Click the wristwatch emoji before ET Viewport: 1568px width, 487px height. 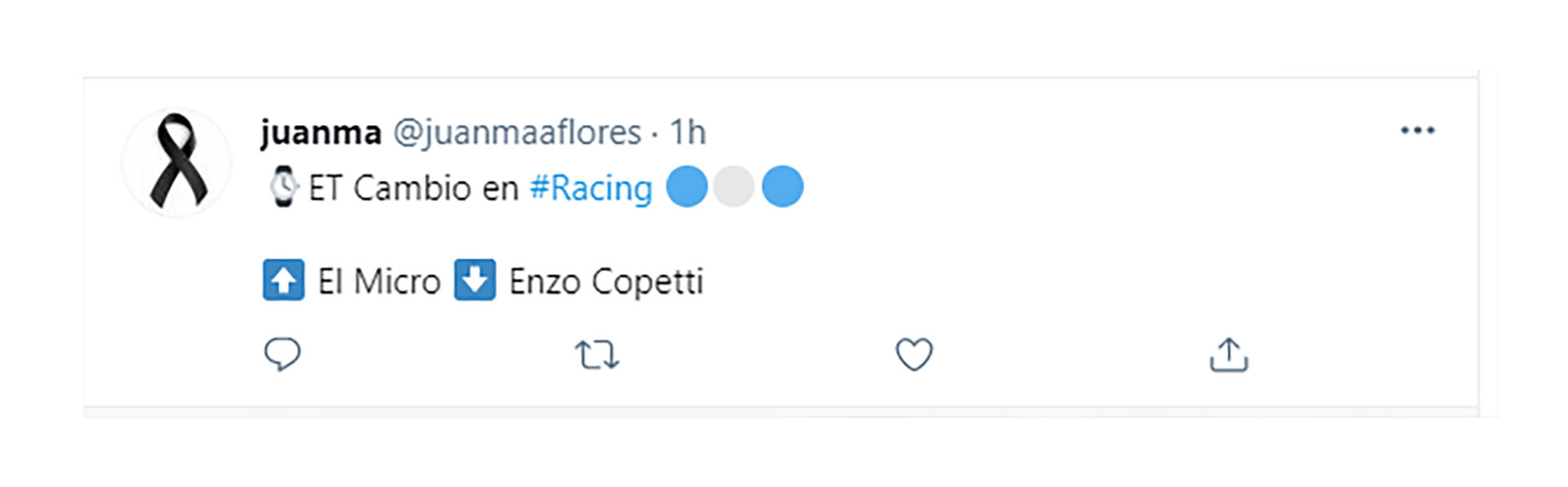point(283,187)
